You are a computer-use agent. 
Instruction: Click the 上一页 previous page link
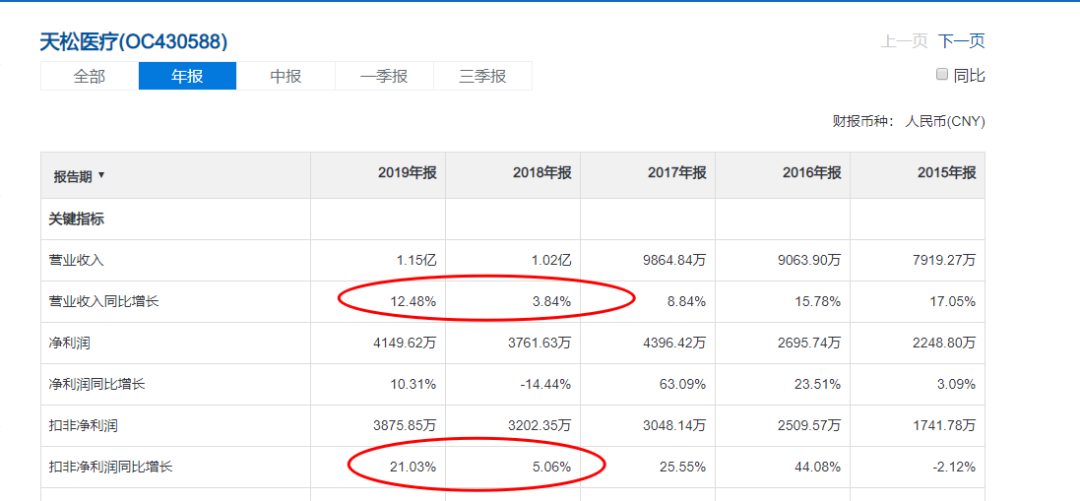point(904,41)
